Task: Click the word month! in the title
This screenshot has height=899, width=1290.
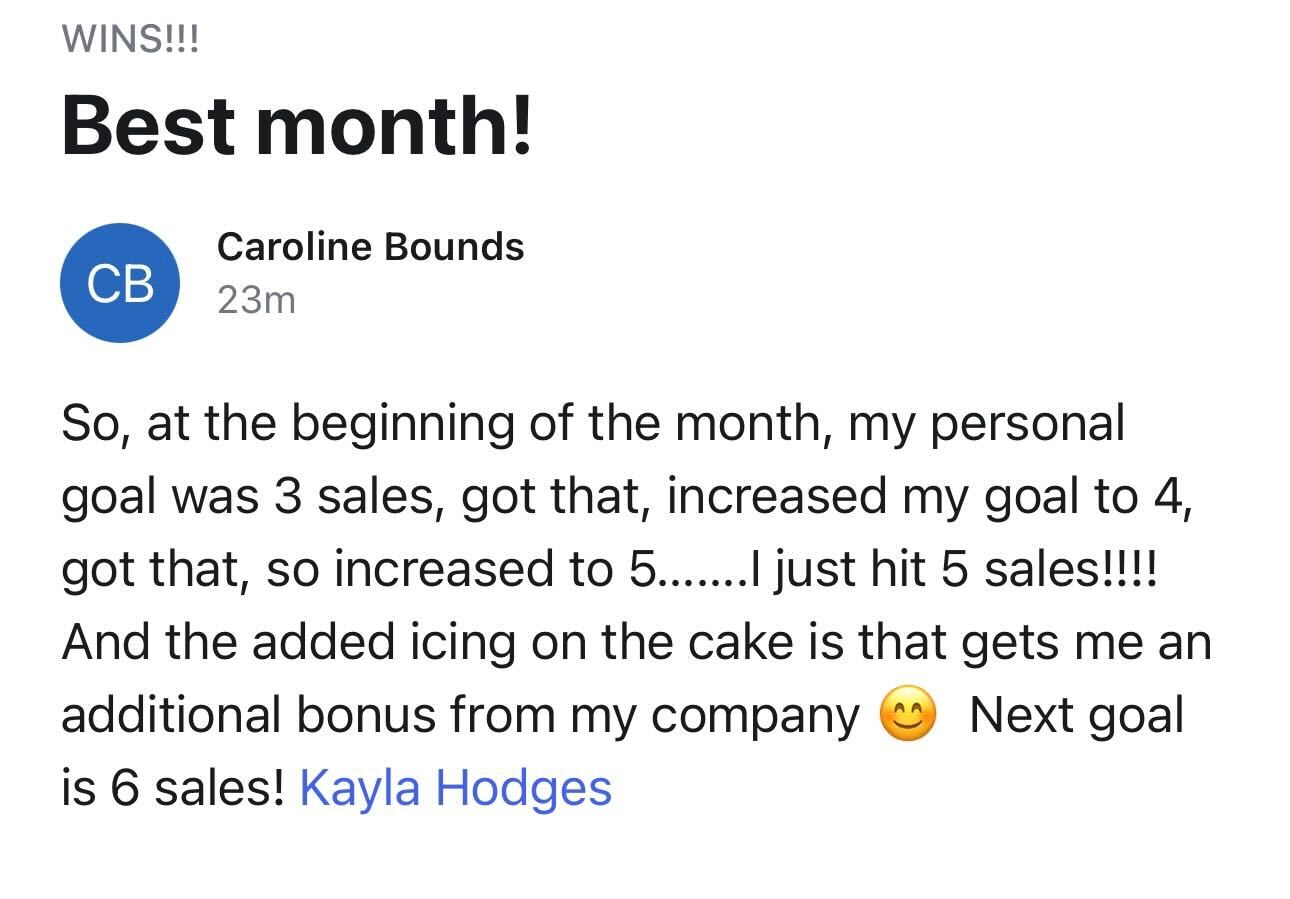Action: [x=394, y=126]
